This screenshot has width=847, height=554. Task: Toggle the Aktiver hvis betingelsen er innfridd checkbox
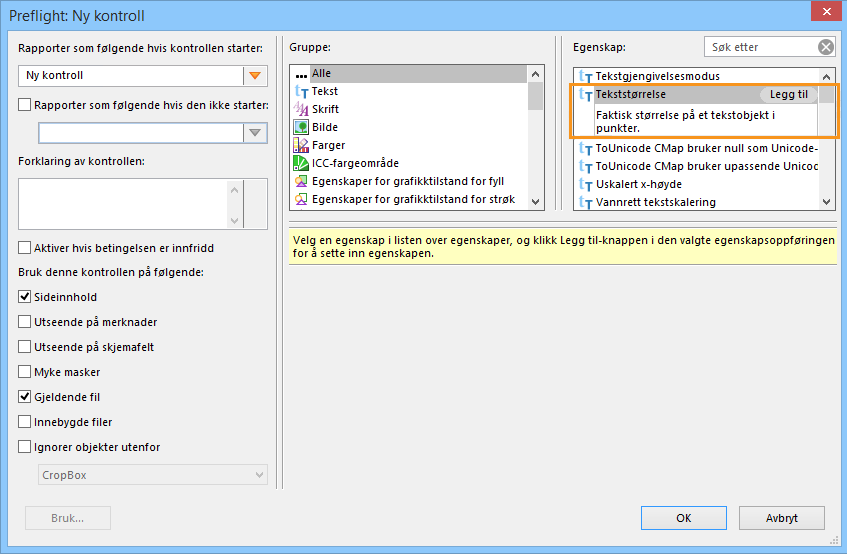click(x=26, y=248)
